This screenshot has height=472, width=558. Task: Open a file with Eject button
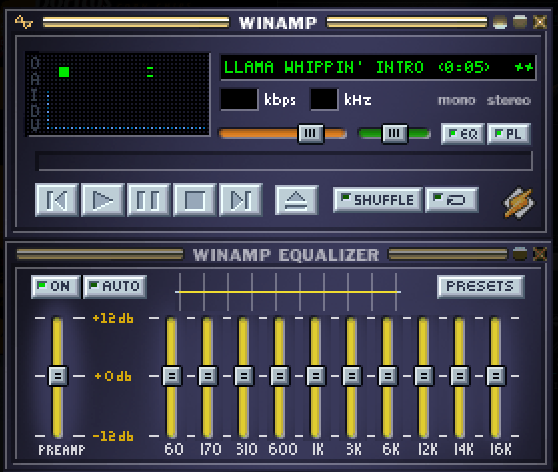click(296, 200)
